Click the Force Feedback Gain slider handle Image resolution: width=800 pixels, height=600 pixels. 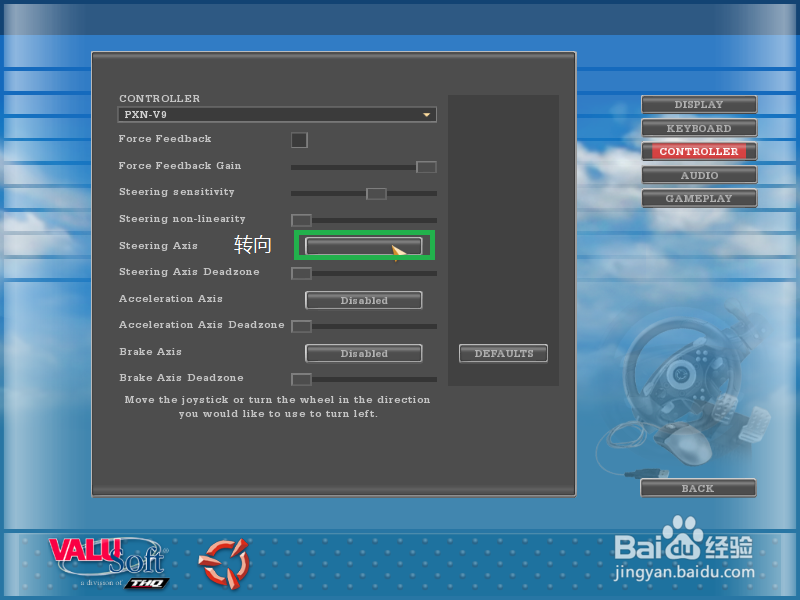click(426, 167)
